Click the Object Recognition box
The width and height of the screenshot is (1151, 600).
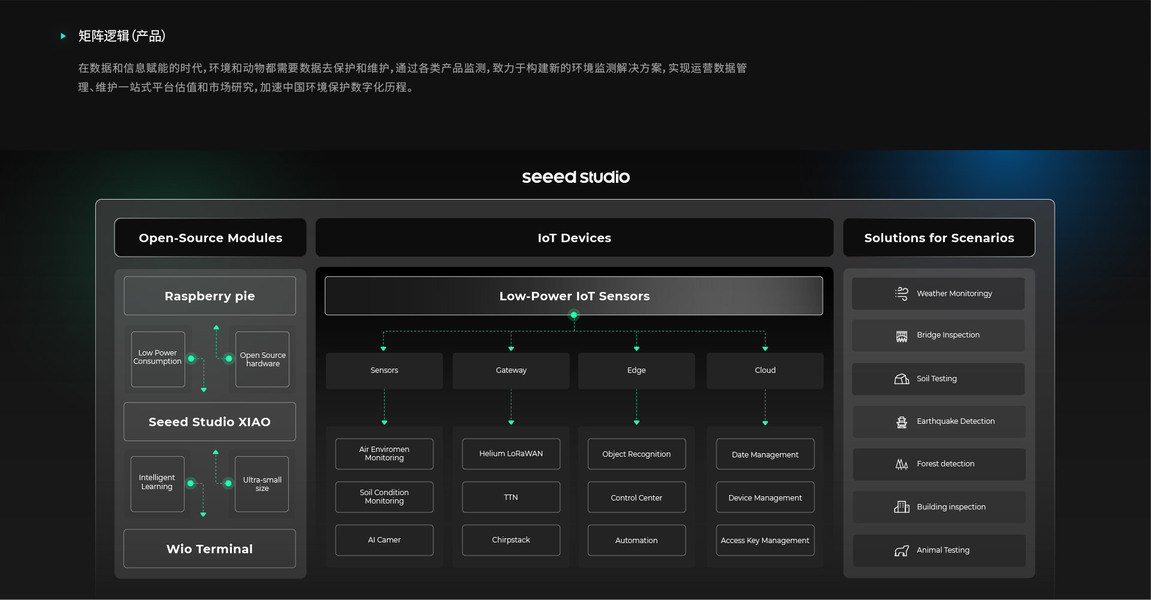(636, 454)
